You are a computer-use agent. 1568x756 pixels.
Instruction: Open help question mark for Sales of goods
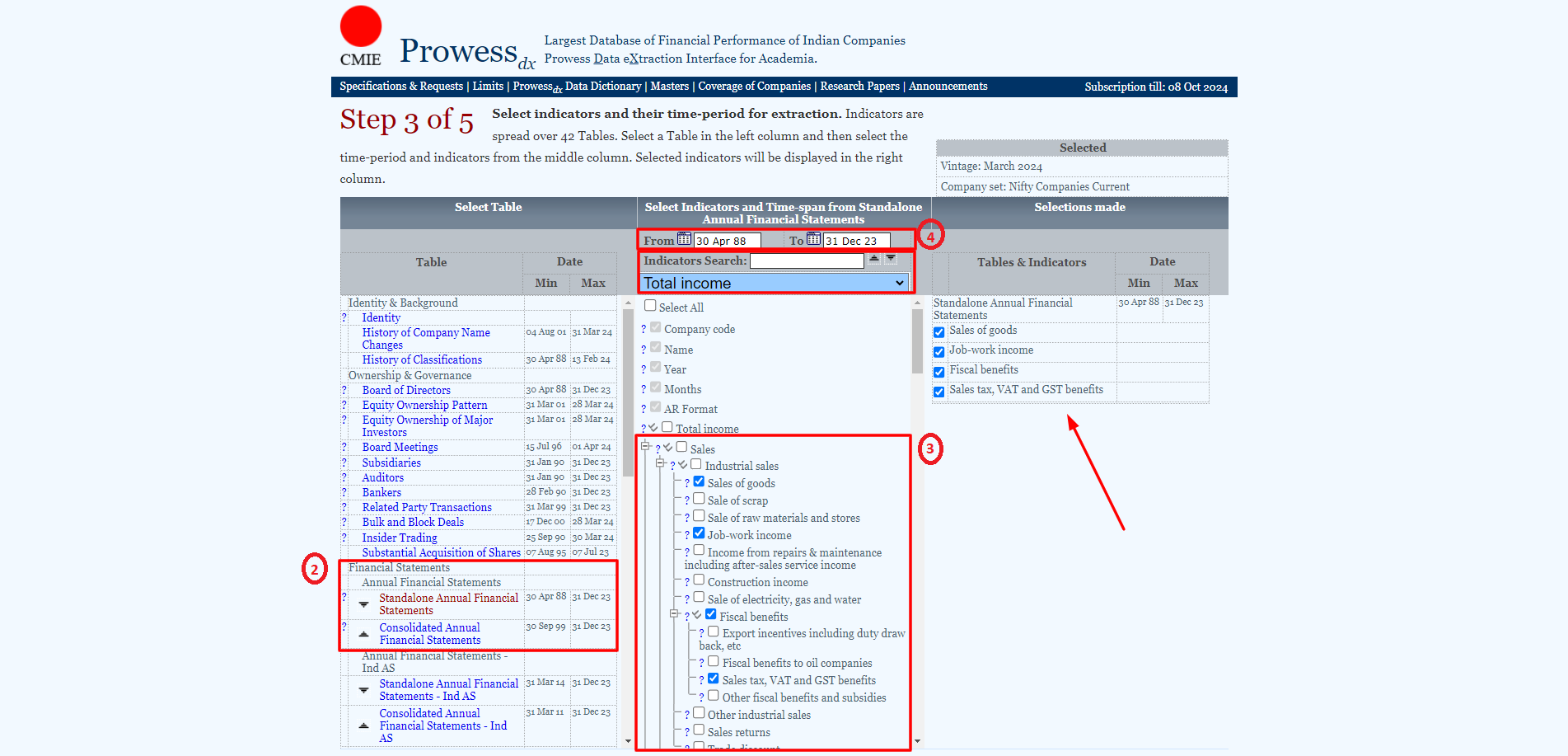[x=687, y=484]
